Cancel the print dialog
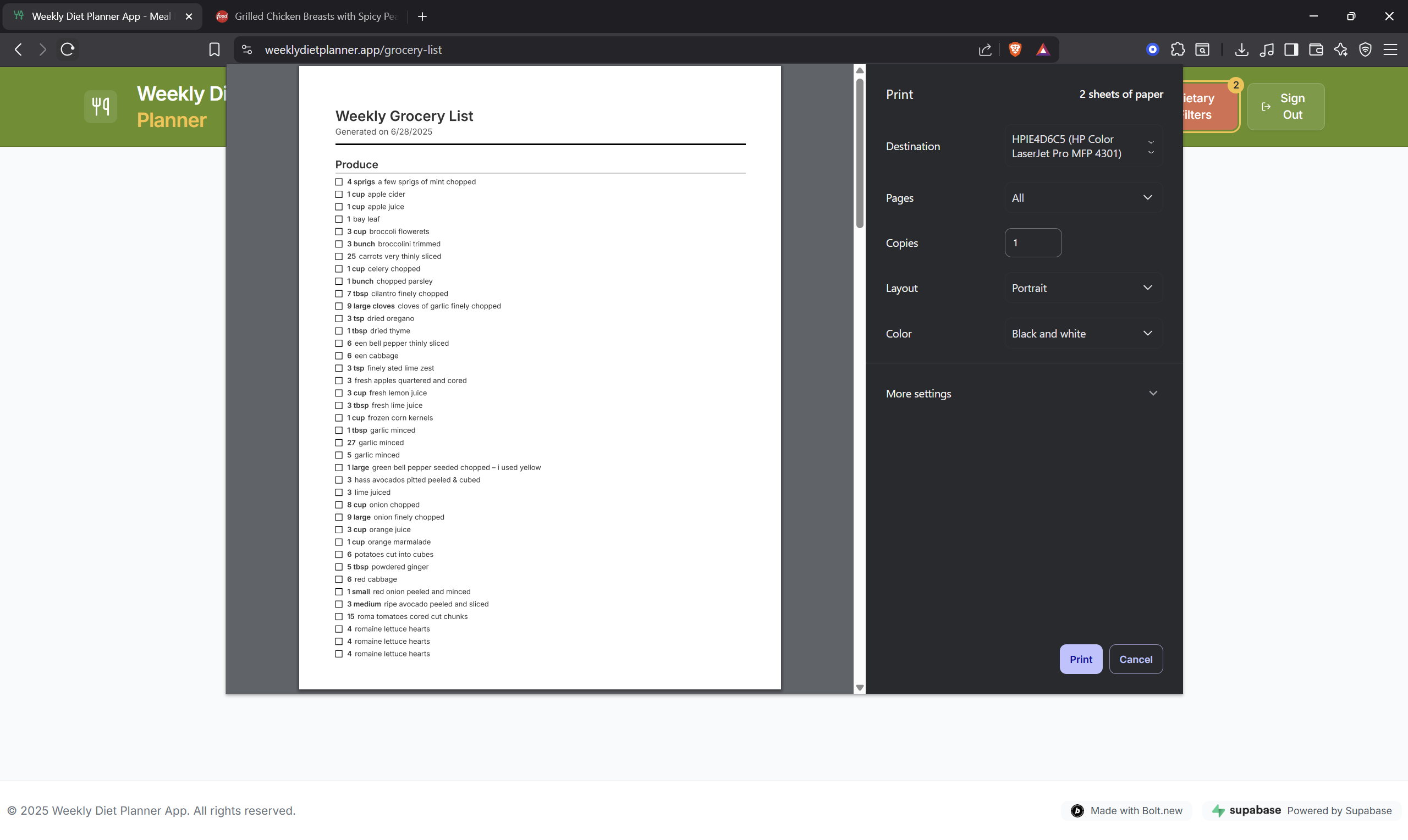This screenshot has width=1408, height=840. pos(1135,659)
